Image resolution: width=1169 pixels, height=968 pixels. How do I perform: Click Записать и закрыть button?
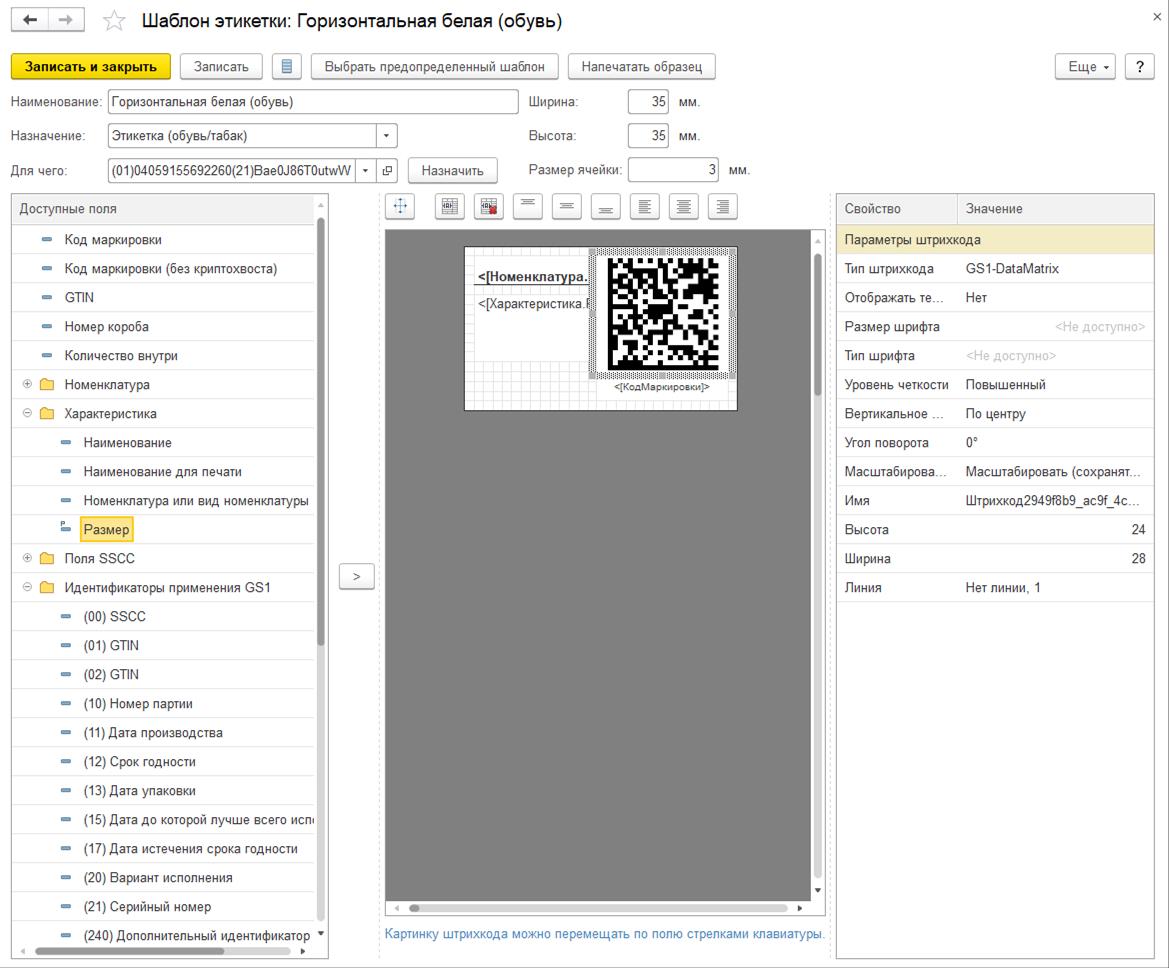coord(91,67)
